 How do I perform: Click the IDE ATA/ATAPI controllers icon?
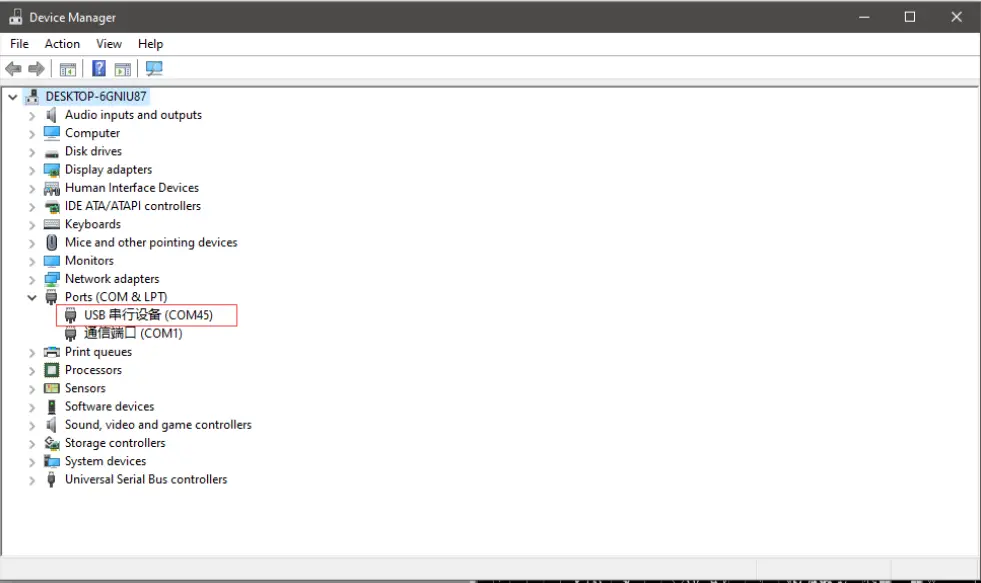click(51, 206)
